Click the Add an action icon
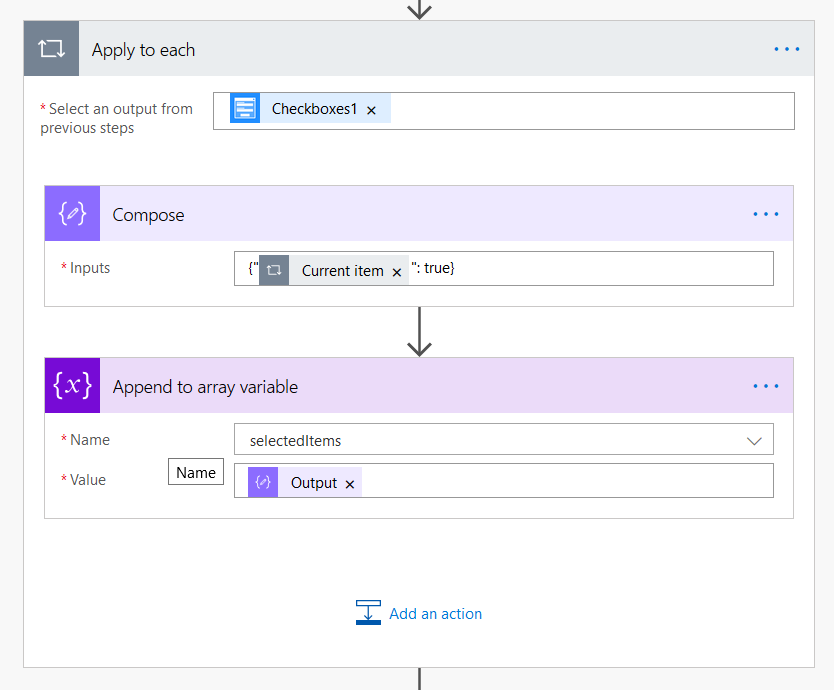 (x=367, y=613)
